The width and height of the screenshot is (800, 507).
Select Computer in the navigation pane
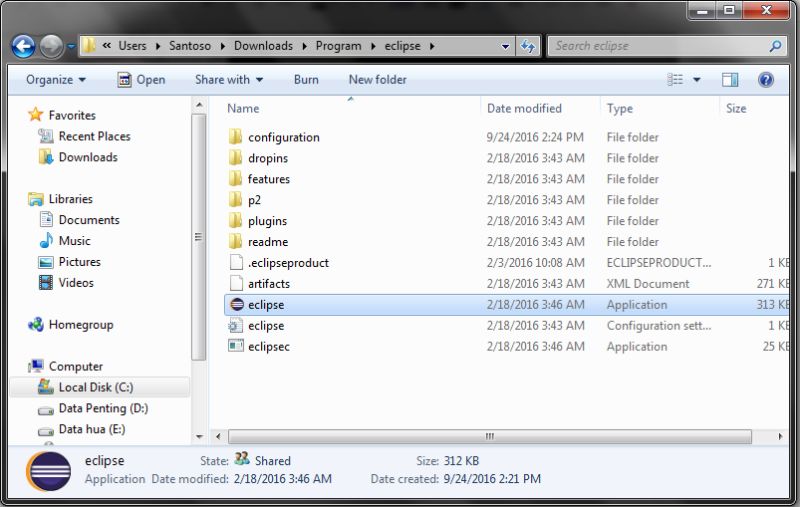coord(76,366)
